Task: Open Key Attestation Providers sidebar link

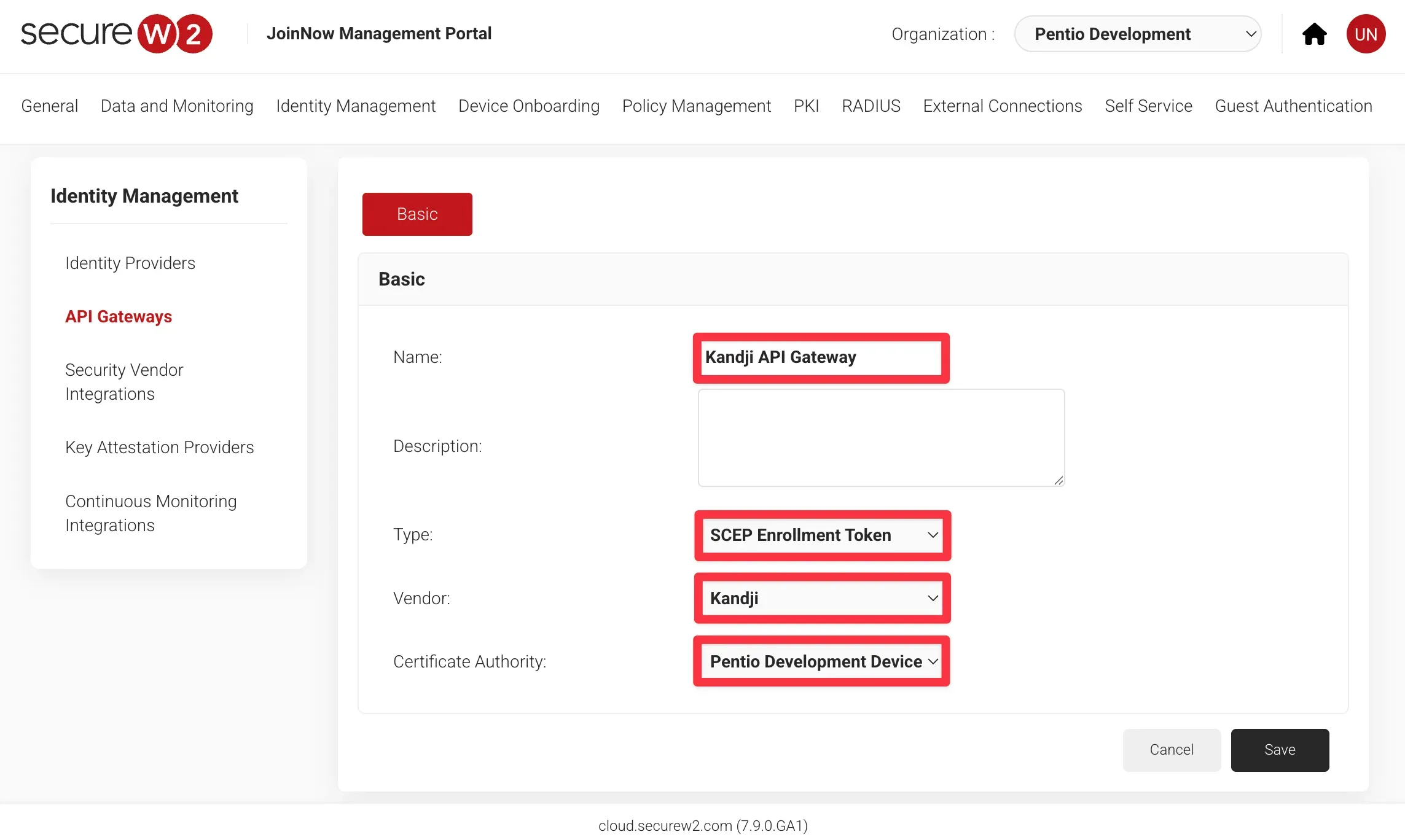Action: point(159,448)
